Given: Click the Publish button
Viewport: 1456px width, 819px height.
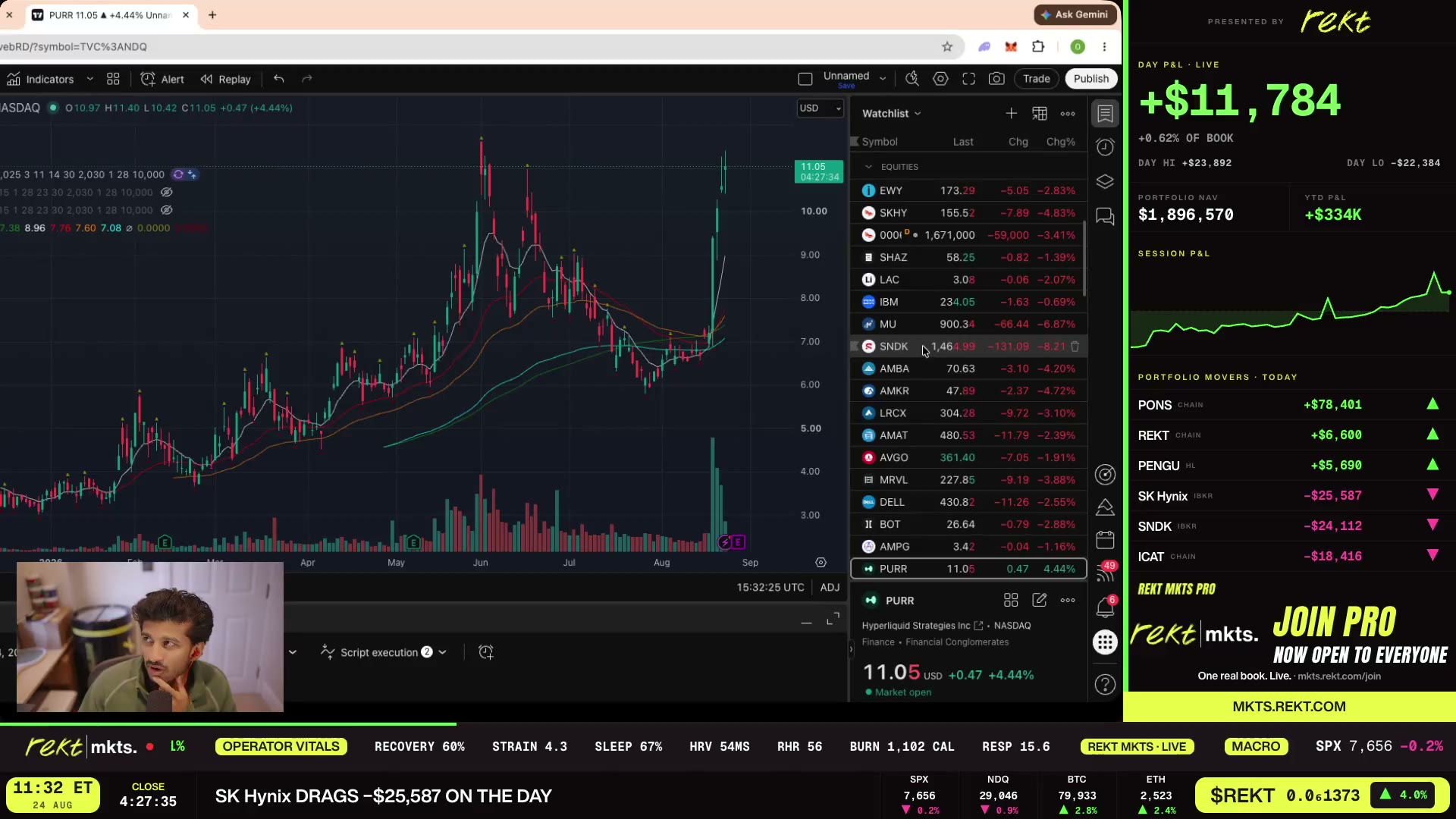Looking at the screenshot, I should click(x=1090, y=79).
